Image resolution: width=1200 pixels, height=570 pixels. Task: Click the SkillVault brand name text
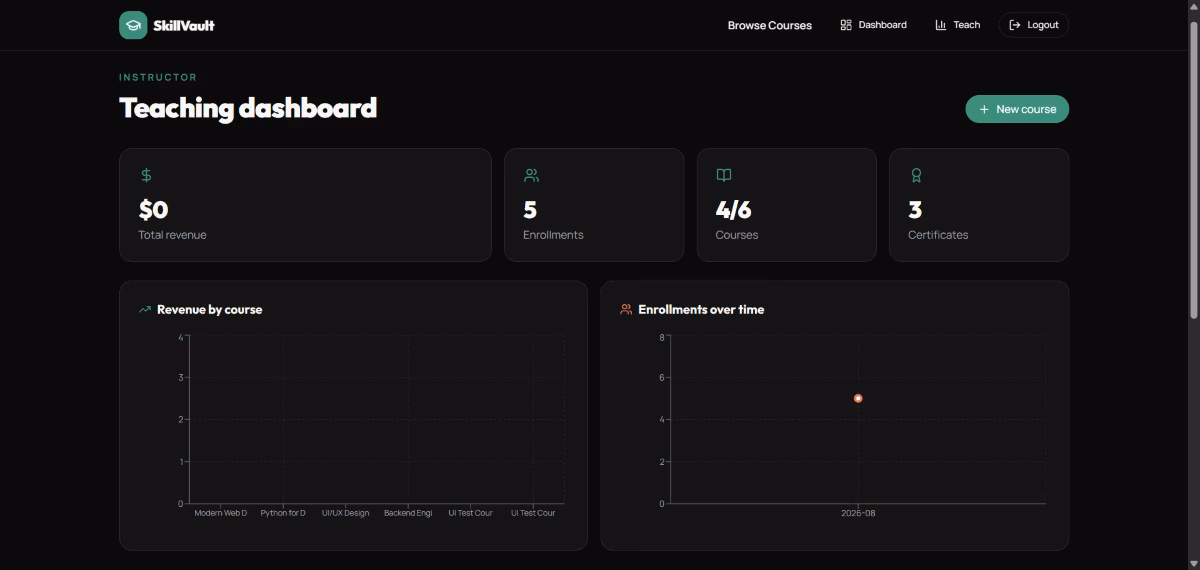[x=185, y=25]
